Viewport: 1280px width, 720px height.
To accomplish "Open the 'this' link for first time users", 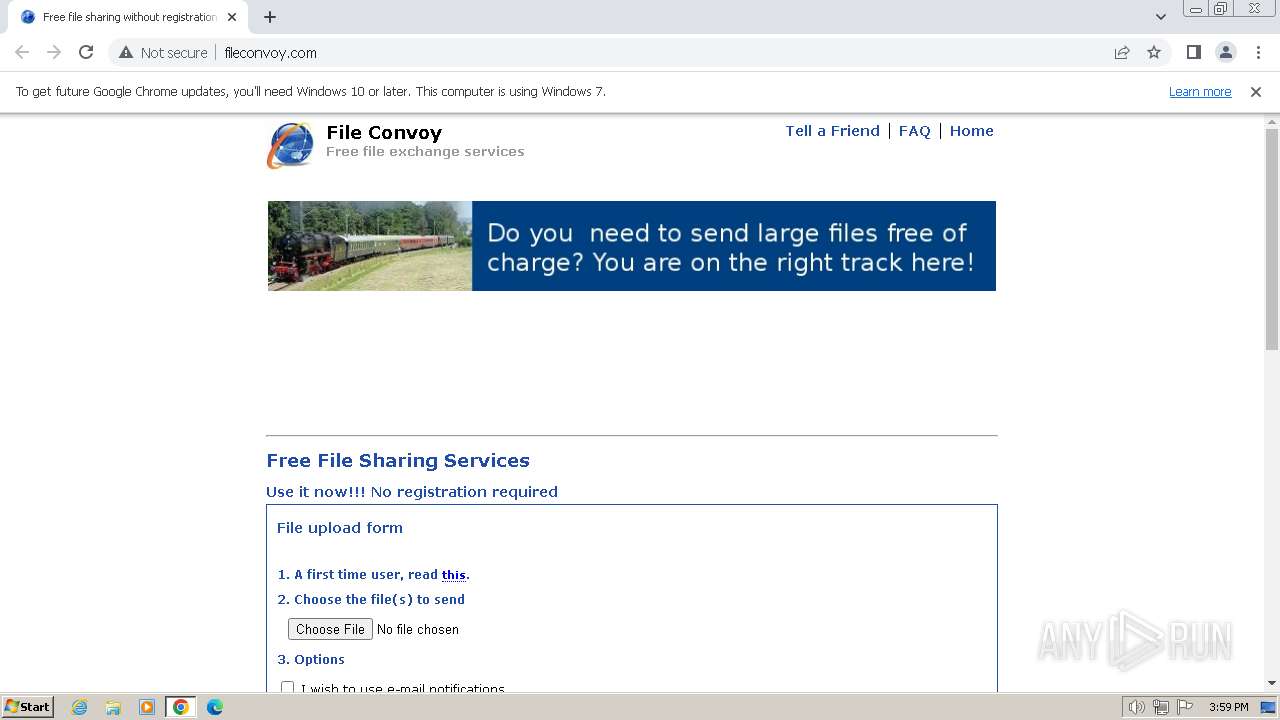I will click(x=454, y=575).
